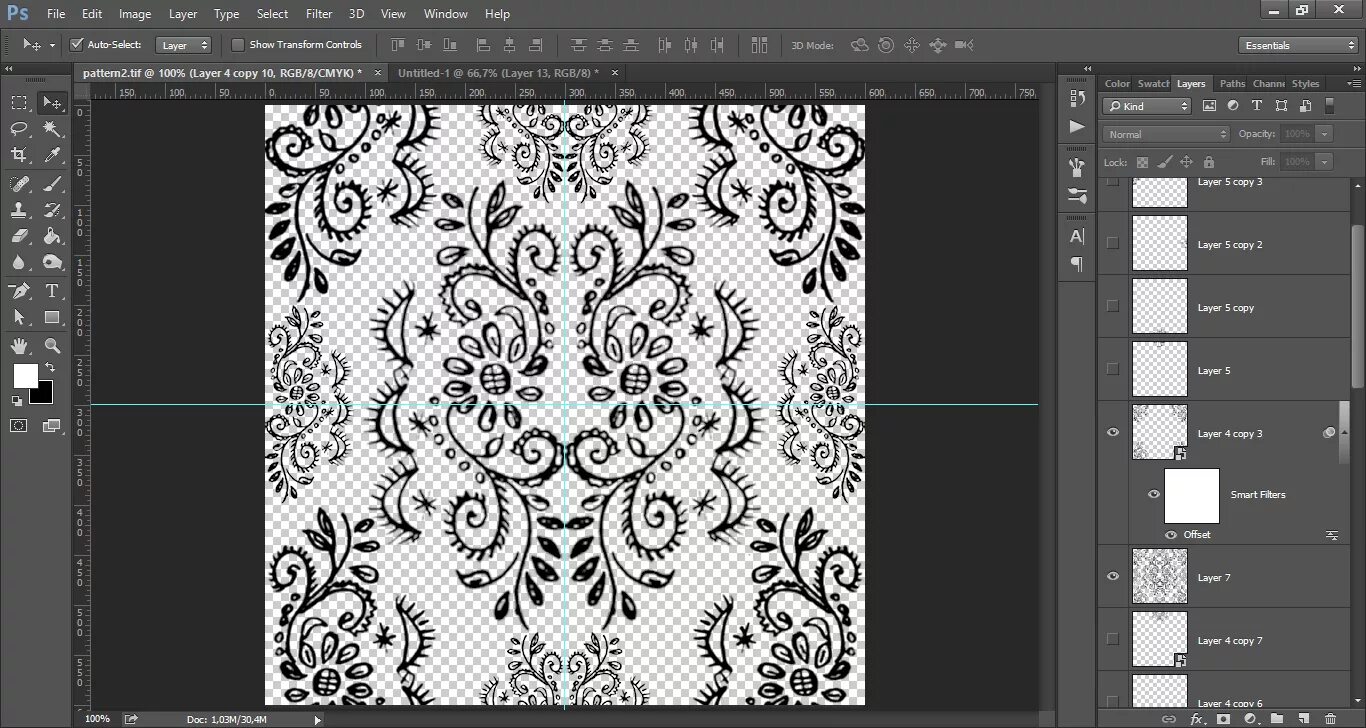Change the screen mode
This screenshot has width=1366, height=728.
pyautogui.click(x=52, y=425)
